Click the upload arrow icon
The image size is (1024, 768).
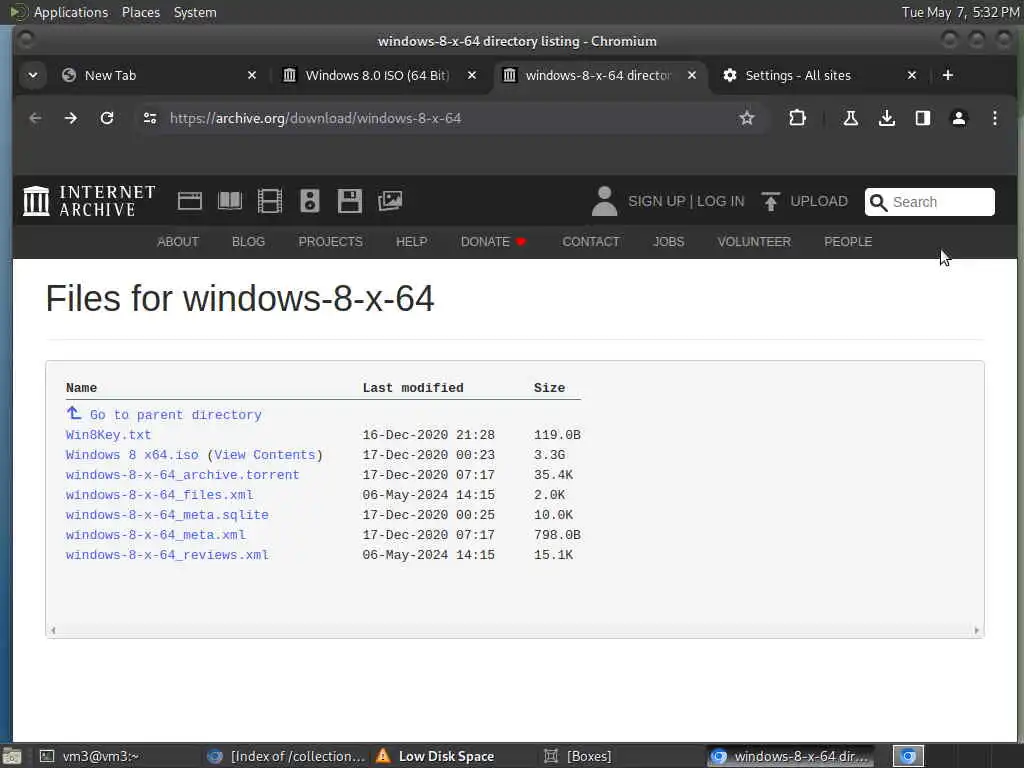coord(771,201)
